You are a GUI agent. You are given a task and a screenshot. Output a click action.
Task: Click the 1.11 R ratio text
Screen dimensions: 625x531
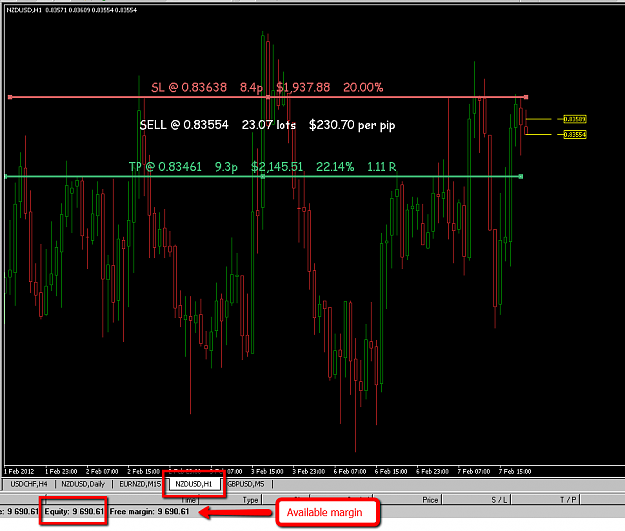tap(382, 167)
